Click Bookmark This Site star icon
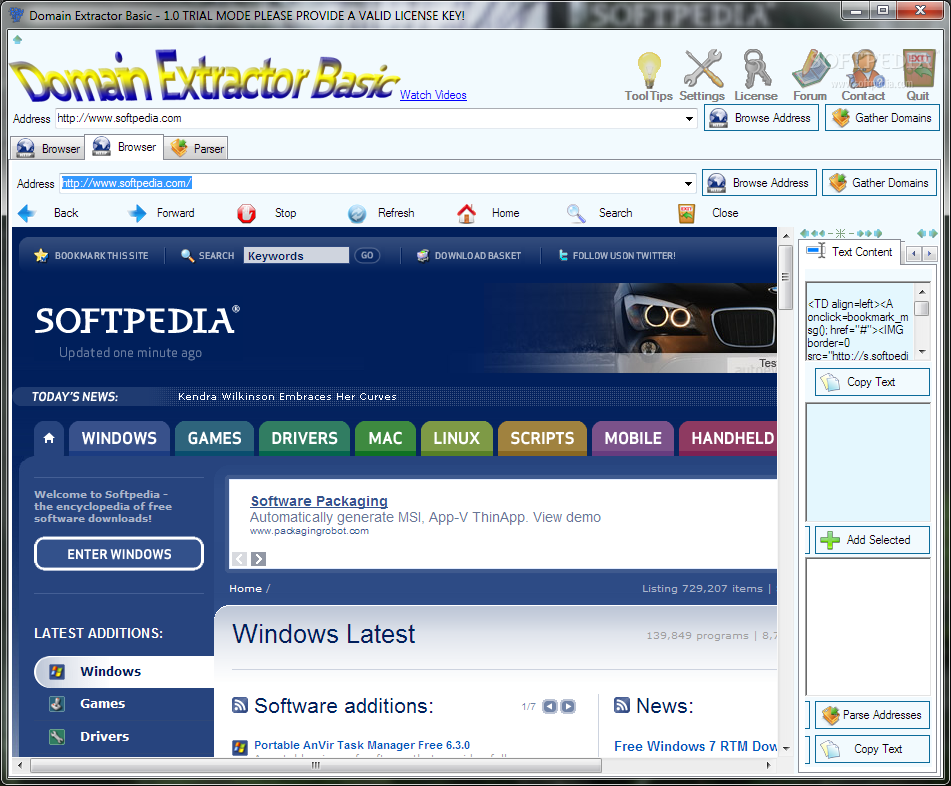 click(41, 255)
